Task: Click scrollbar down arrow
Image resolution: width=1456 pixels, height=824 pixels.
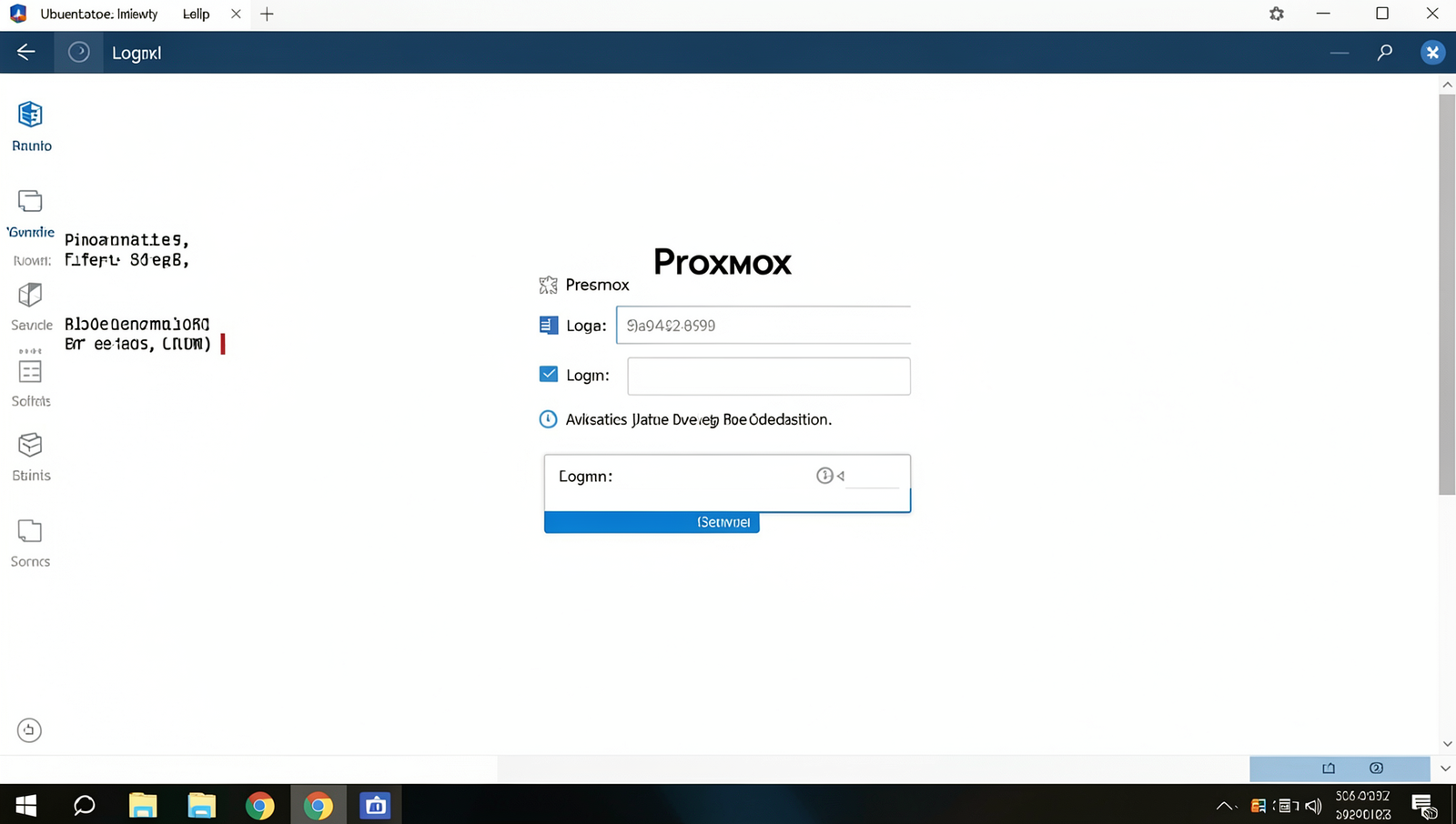Action: [x=1447, y=744]
